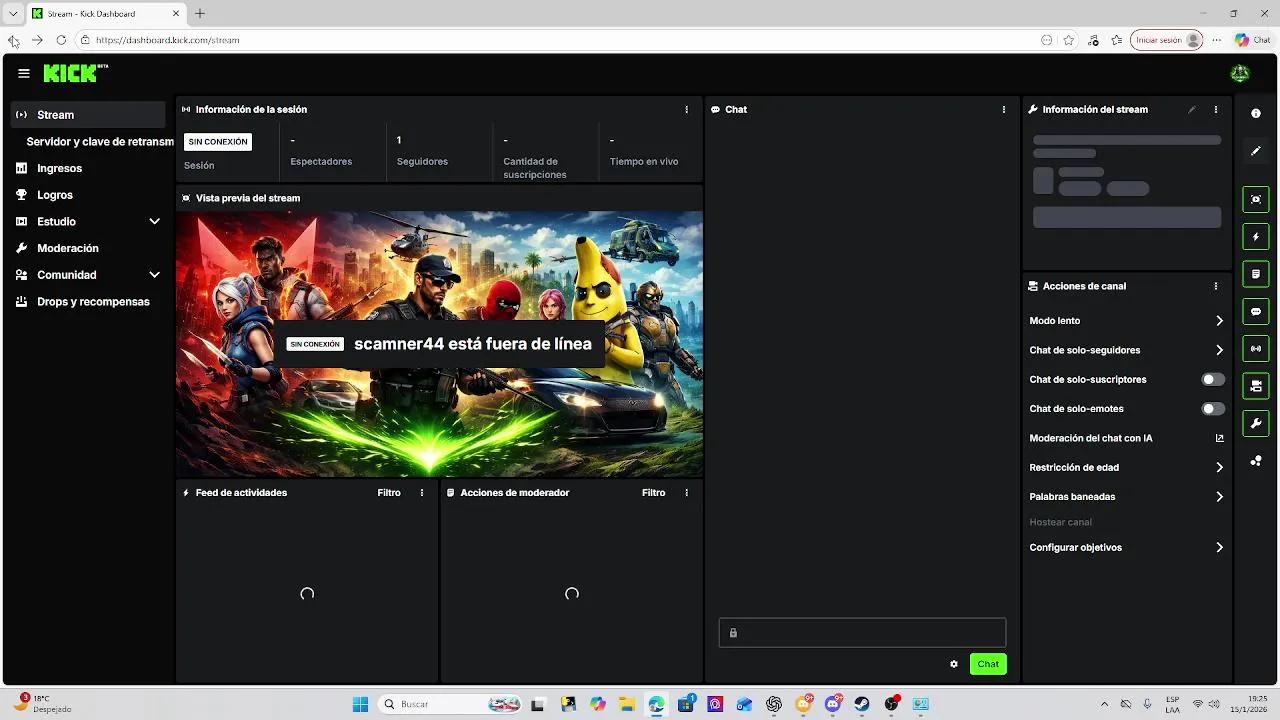Open Modo lento settings arrow
The image size is (1280, 720).
[1219, 321]
